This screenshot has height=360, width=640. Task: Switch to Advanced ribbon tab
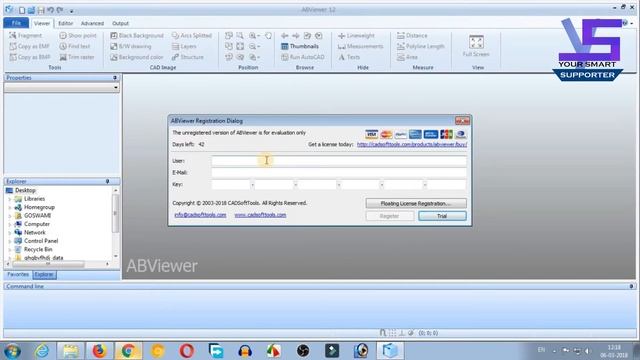92,23
